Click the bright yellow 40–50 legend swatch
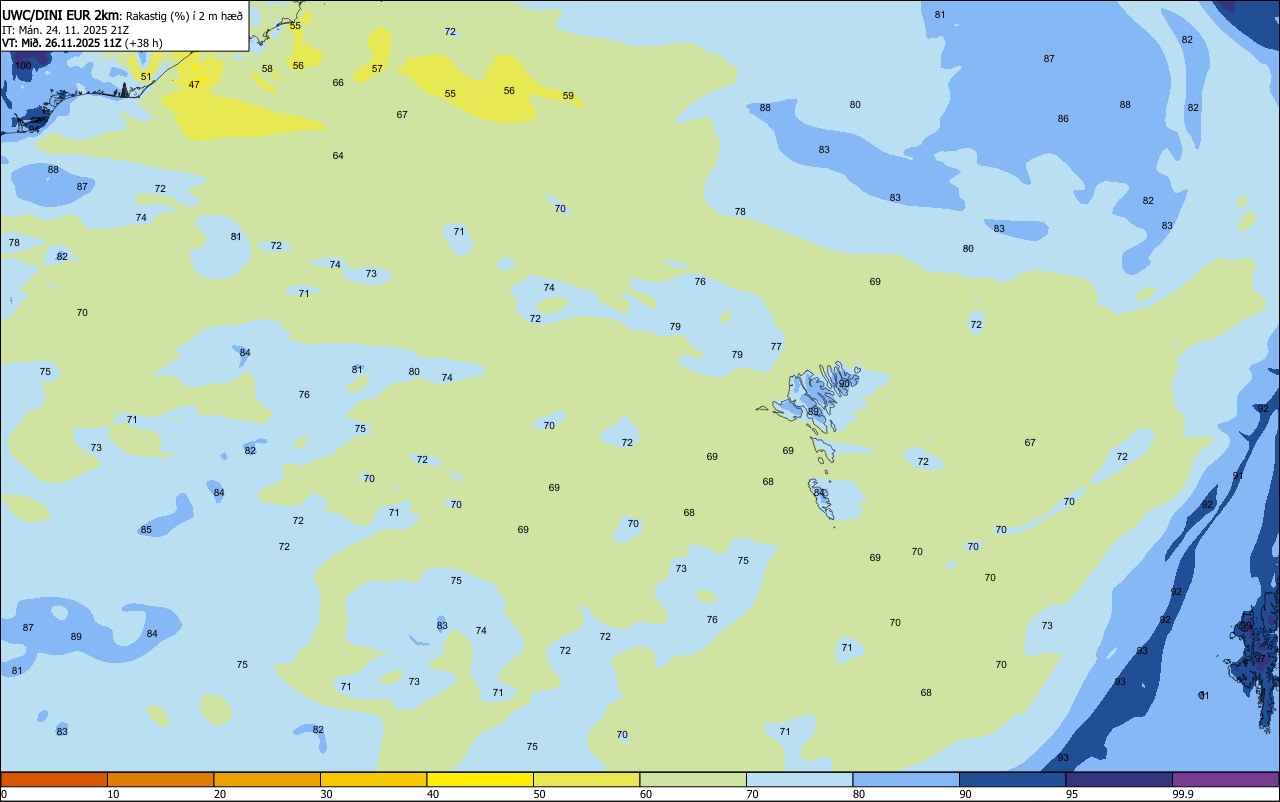This screenshot has height=802, width=1280. pyautogui.click(x=480, y=779)
